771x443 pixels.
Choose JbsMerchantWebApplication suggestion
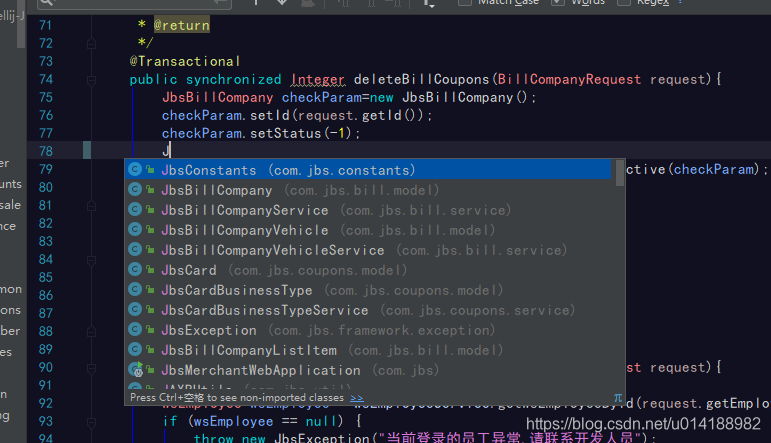(x=368, y=370)
